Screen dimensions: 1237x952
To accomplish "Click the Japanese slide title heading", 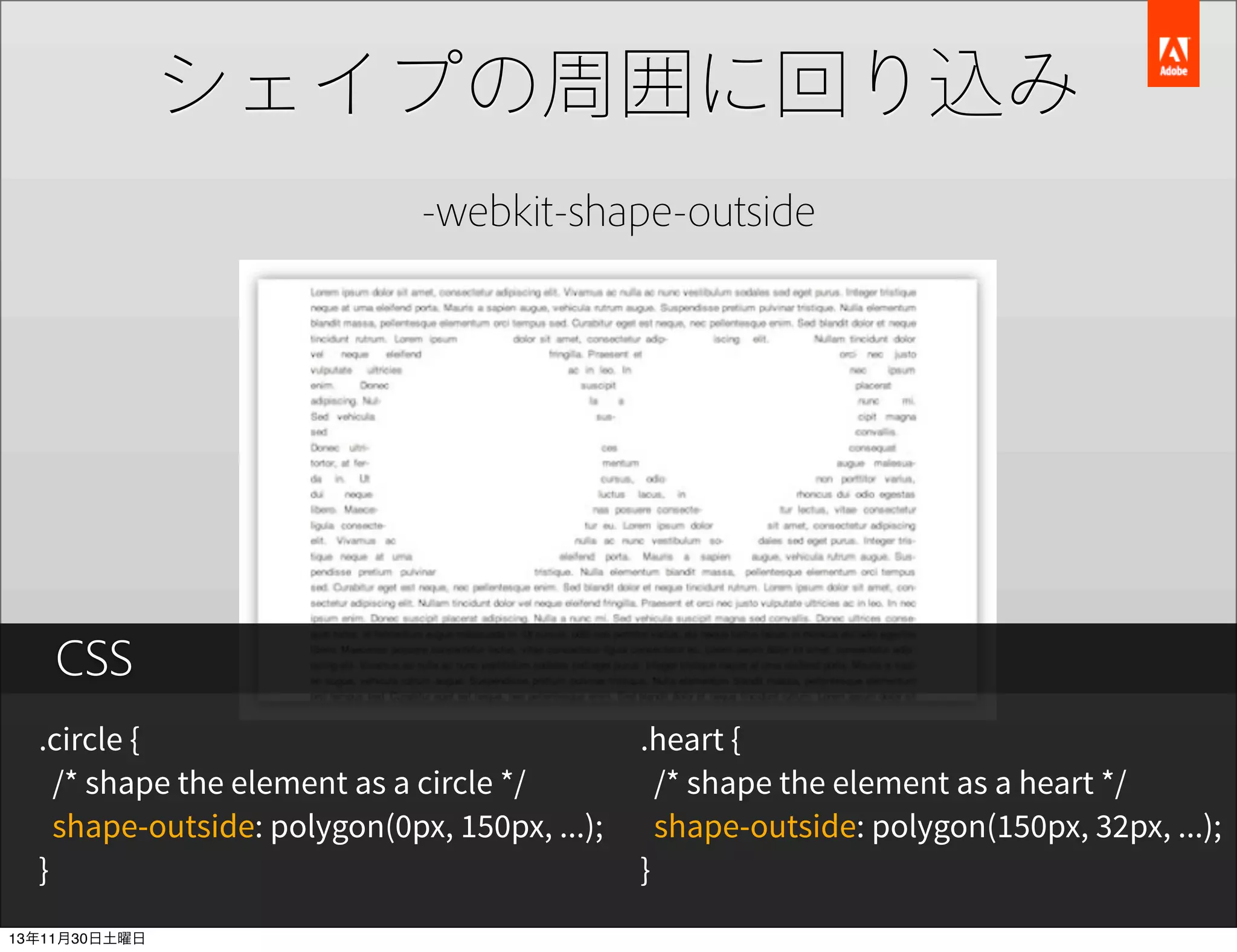I will point(619,84).
